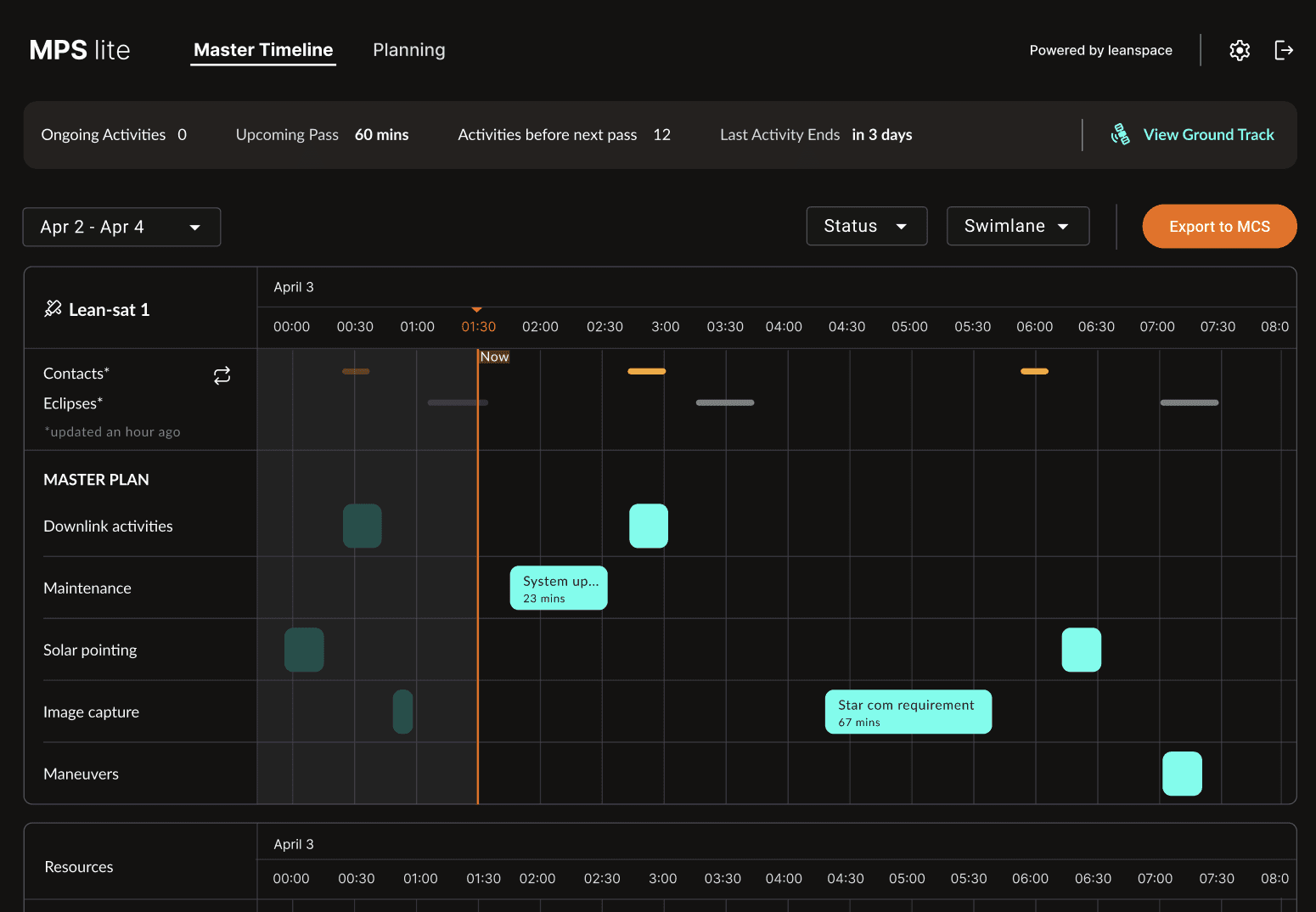1316x912 pixels.
Task: Click the Lean-sat 1 satellite icon
Action: pos(53,309)
